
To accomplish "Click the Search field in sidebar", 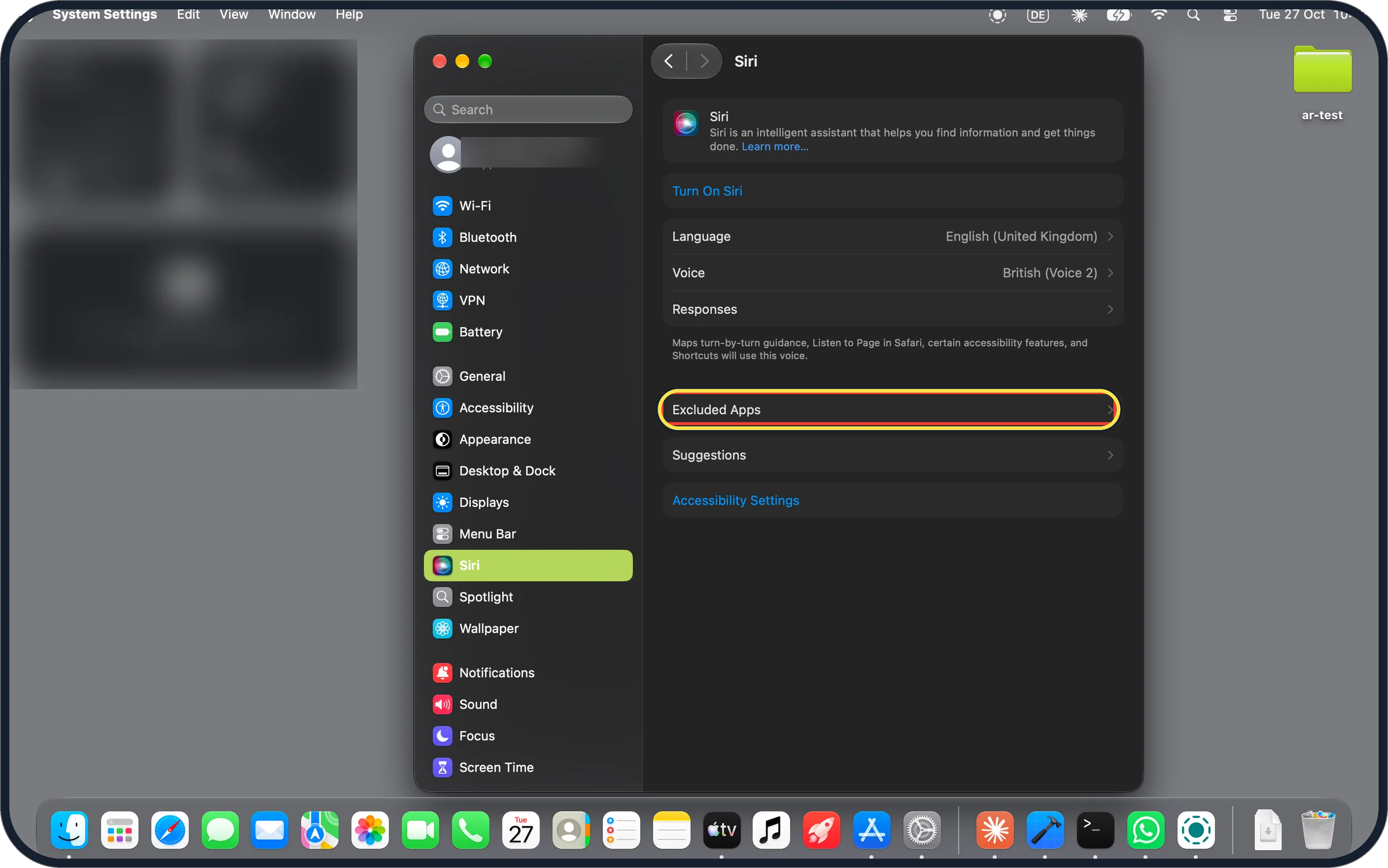I will [528, 110].
